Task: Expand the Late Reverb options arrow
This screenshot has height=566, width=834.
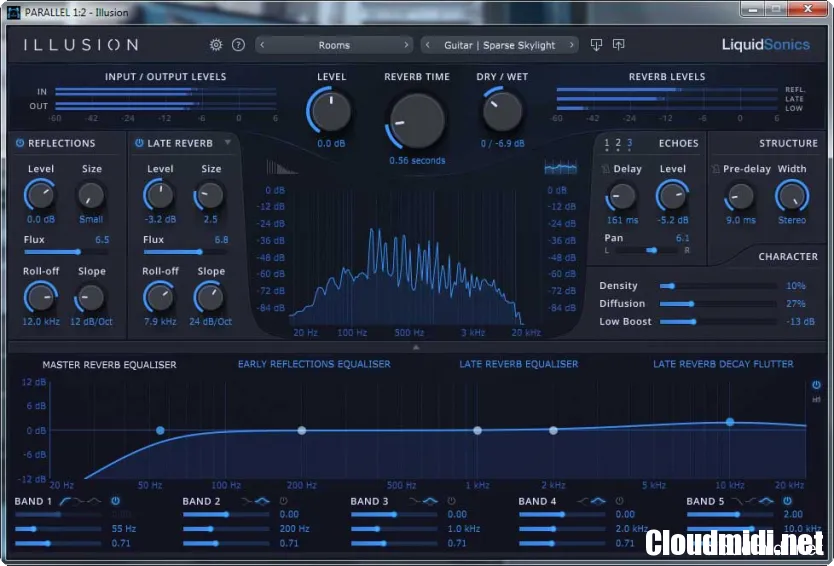Action: tap(227, 143)
